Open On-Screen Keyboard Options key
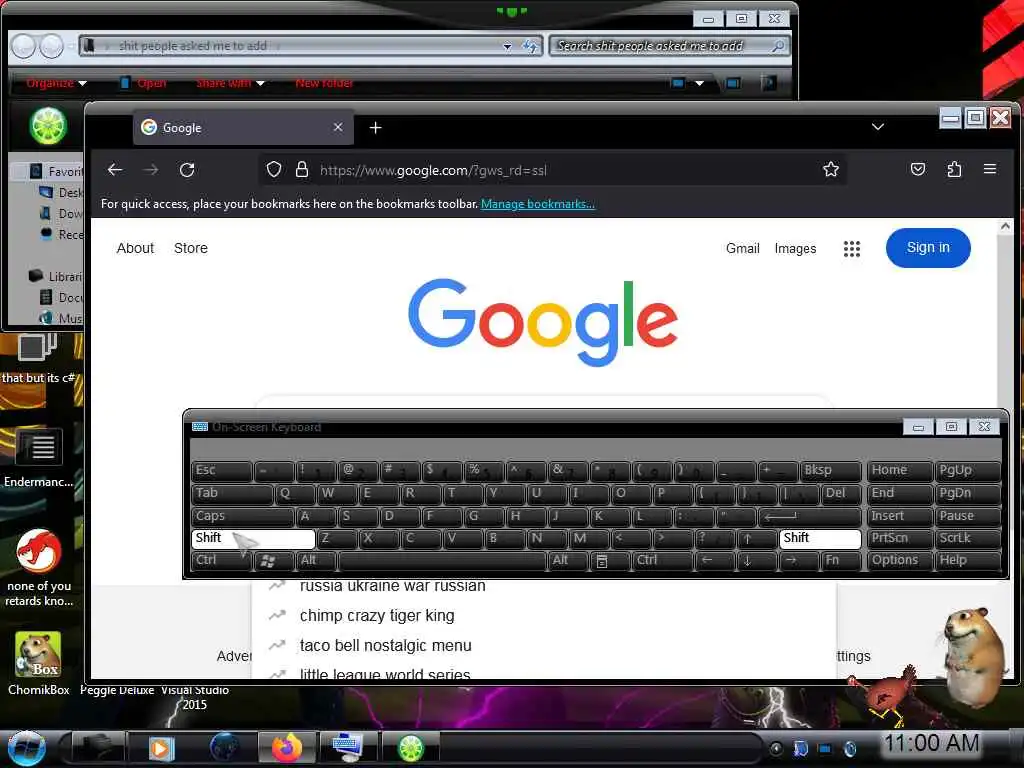Viewport: 1024px width, 768px height. [899, 560]
